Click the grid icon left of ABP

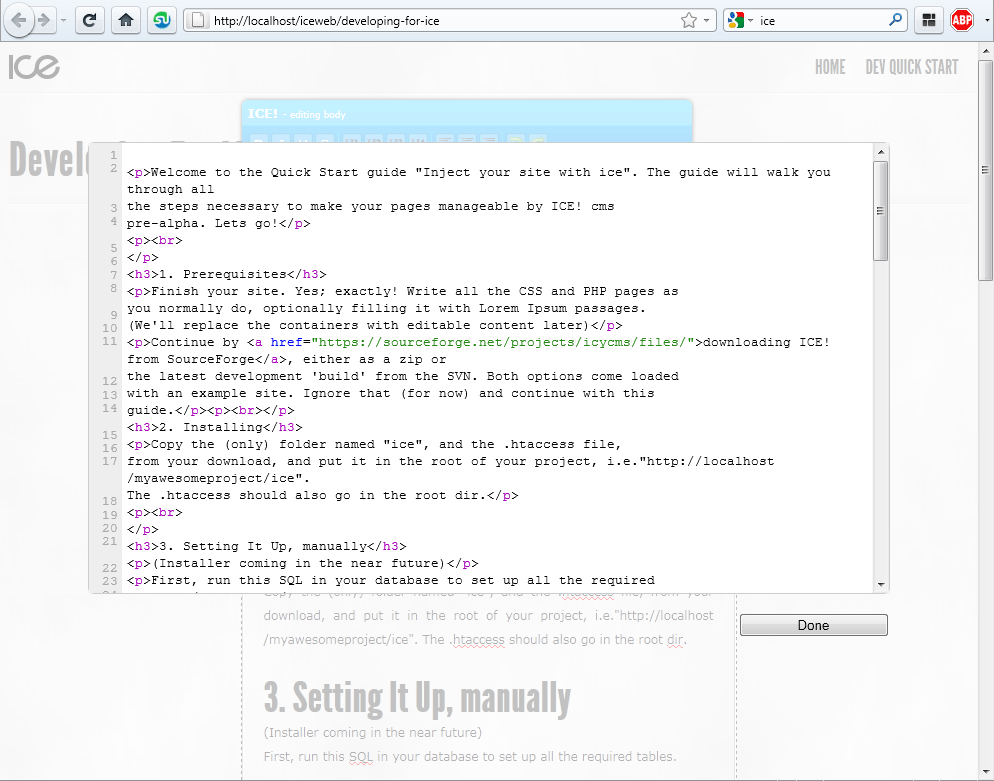point(928,20)
